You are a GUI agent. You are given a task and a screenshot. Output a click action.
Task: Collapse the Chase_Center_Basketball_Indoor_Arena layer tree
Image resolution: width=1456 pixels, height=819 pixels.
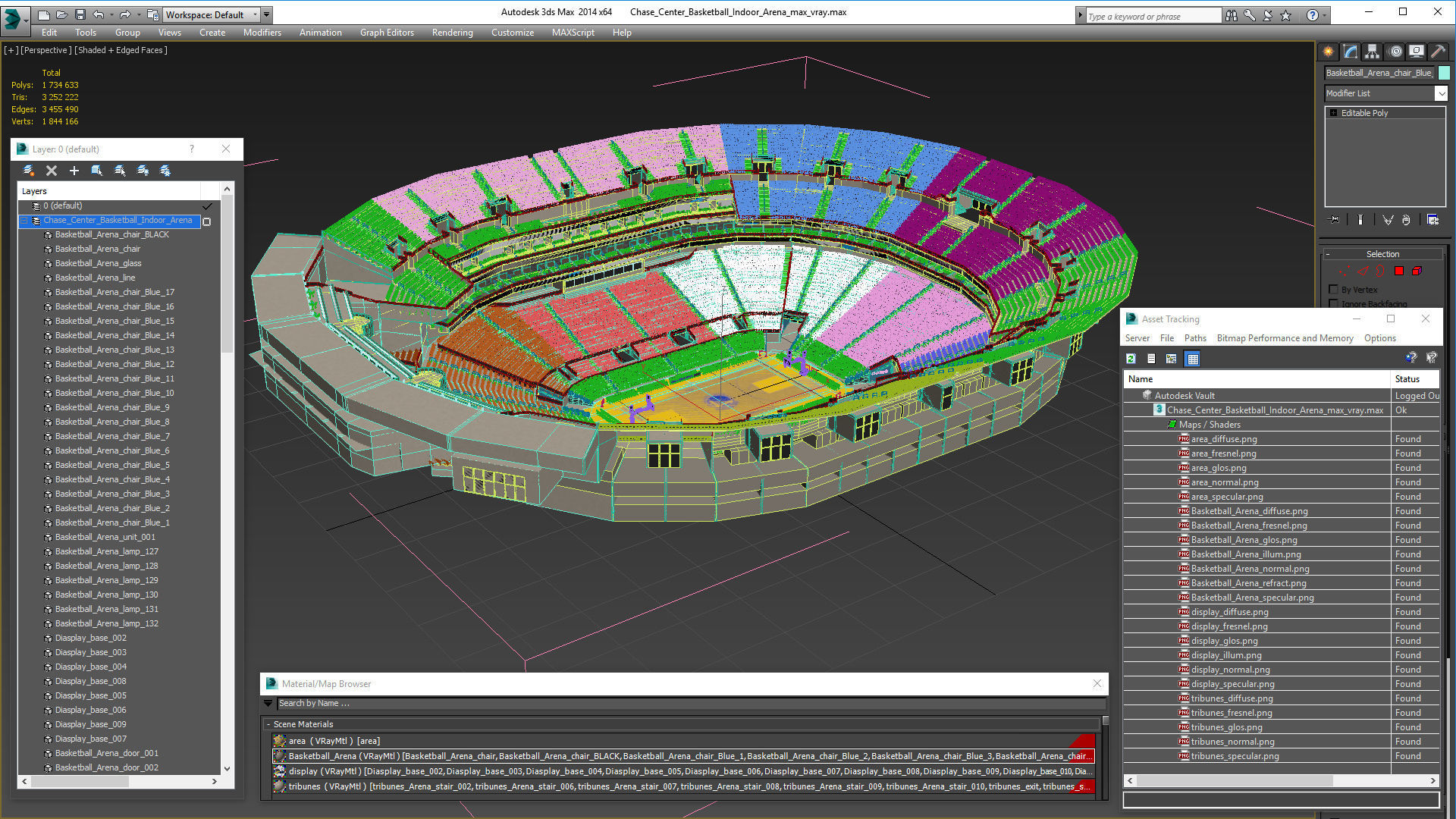24,221
